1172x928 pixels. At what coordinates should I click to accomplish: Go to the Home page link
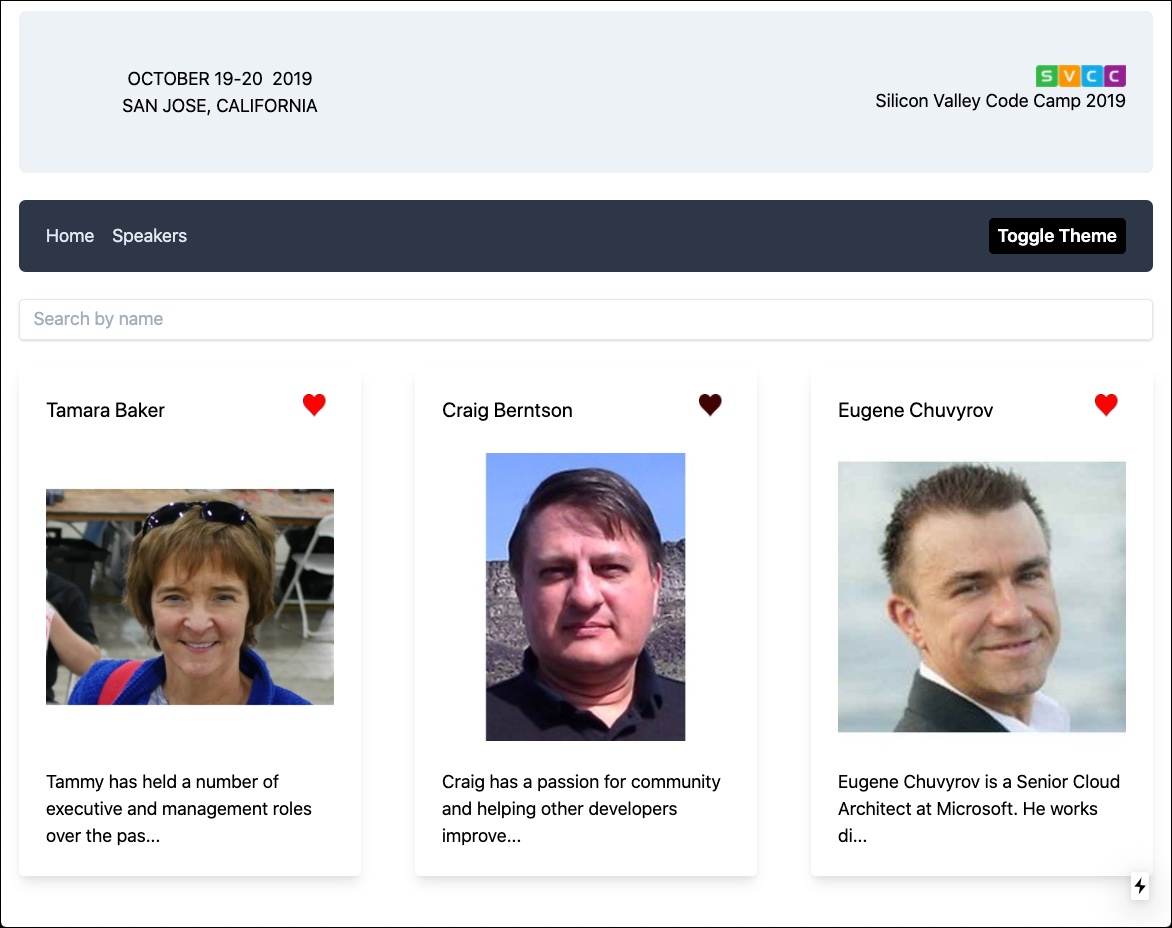point(70,236)
